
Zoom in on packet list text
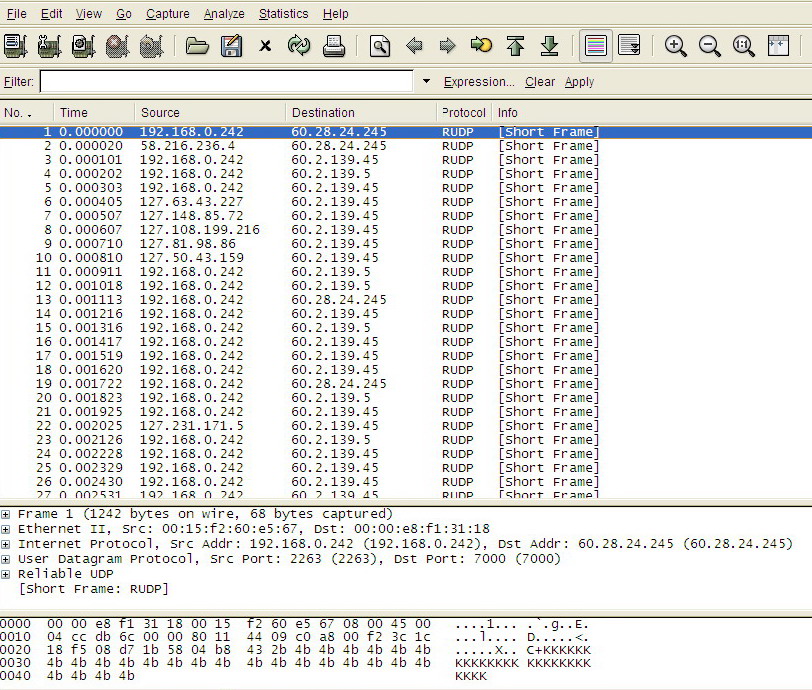676,46
